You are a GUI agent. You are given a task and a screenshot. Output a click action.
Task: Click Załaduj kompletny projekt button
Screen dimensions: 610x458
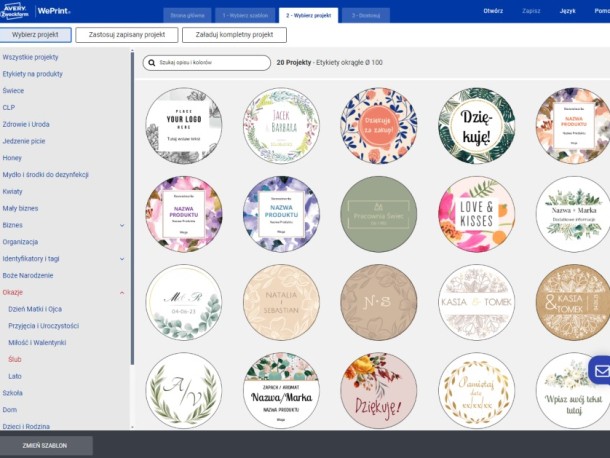pyautogui.click(x=234, y=35)
